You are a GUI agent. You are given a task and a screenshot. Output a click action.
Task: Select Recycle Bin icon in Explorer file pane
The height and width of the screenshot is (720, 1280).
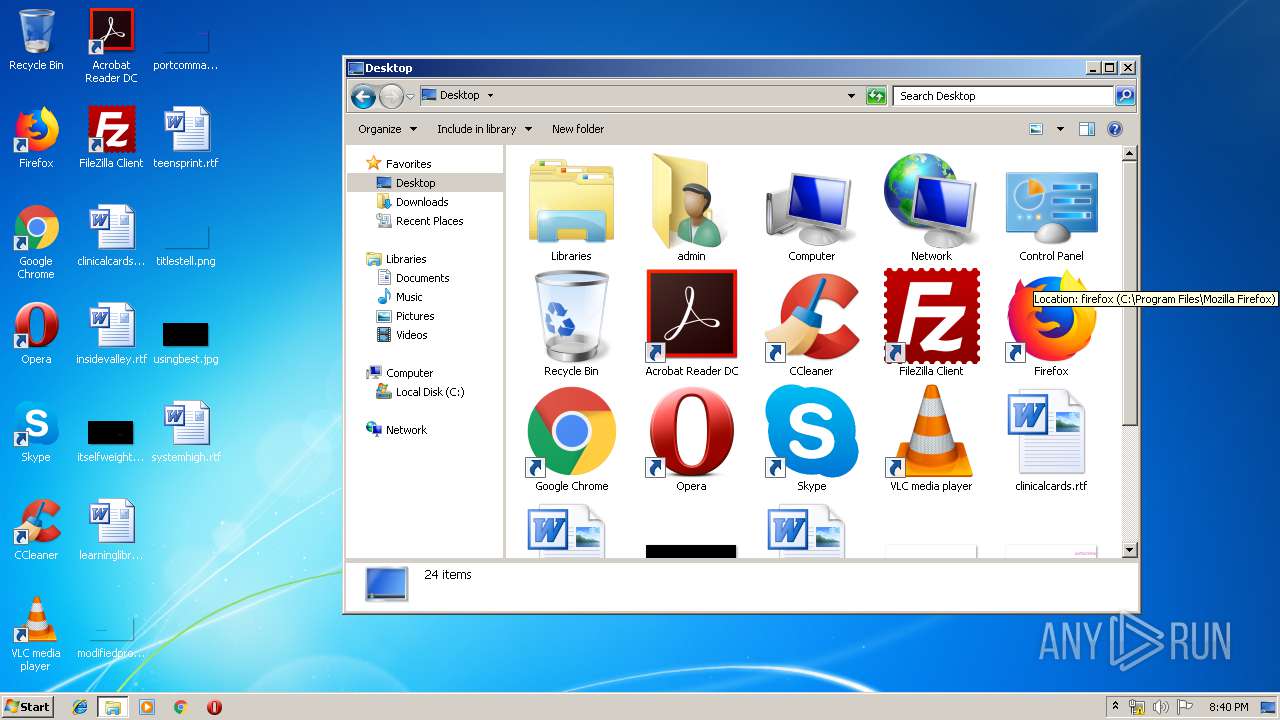tap(571, 323)
